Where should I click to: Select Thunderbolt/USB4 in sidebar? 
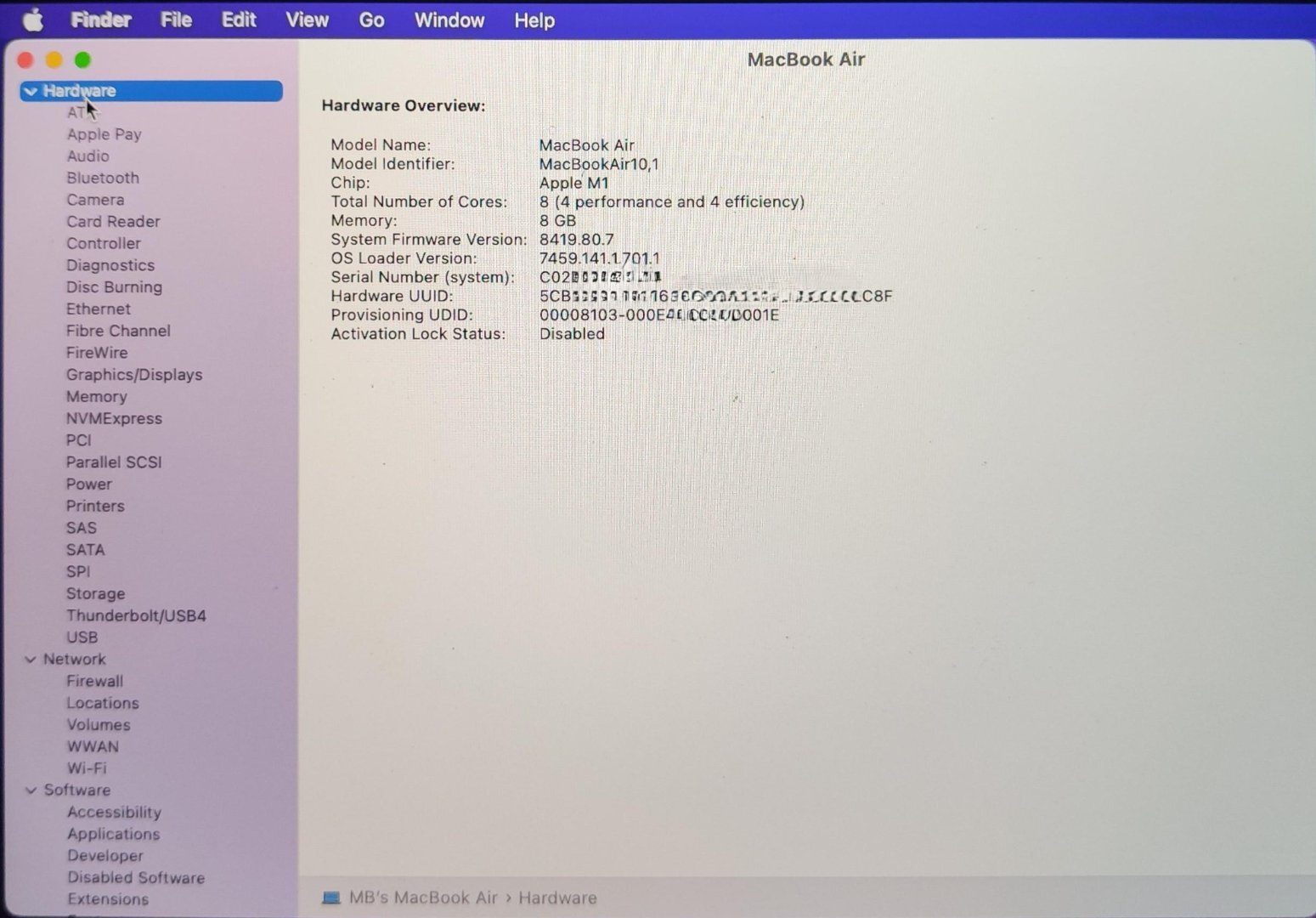pos(136,616)
